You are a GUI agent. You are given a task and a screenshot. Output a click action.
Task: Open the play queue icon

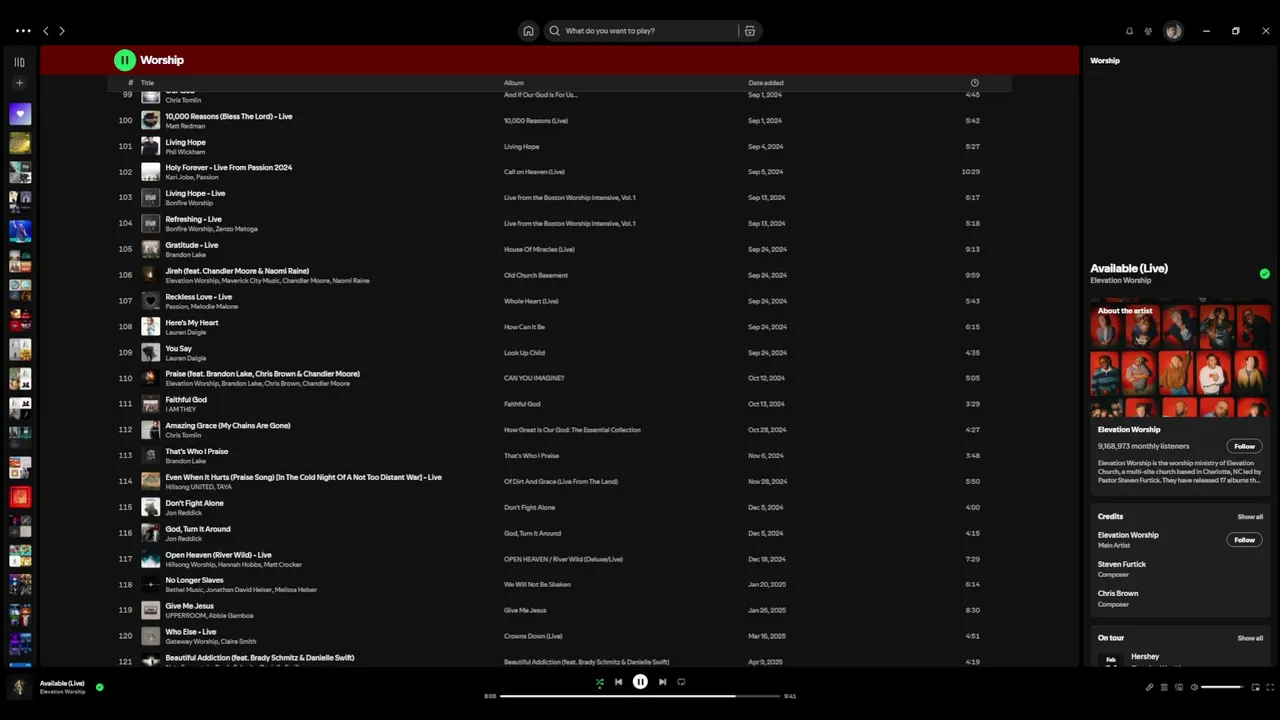(1164, 687)
